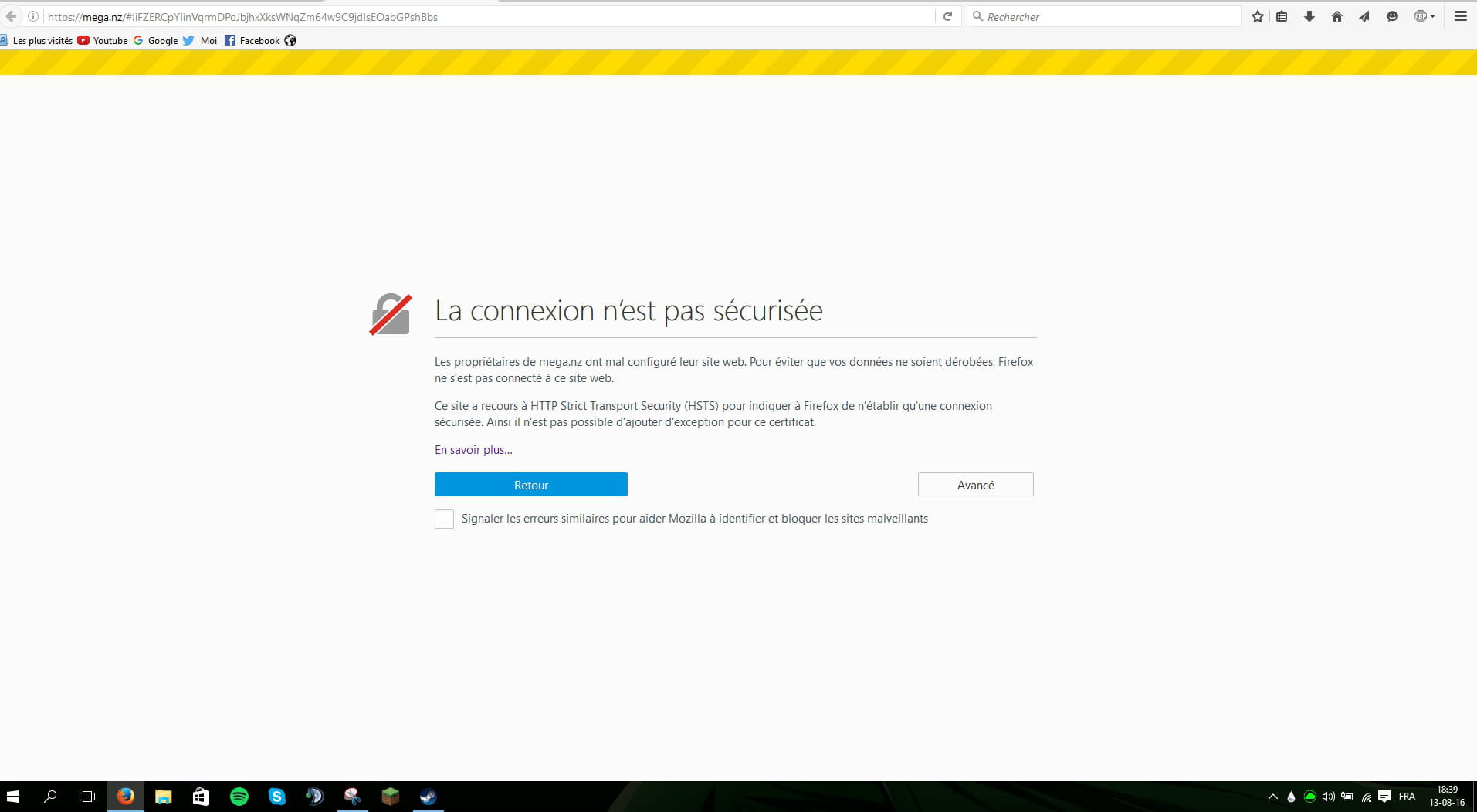Open the Youtube bookmark
This screenshot has width=1477, height=812.
(103, 40)
